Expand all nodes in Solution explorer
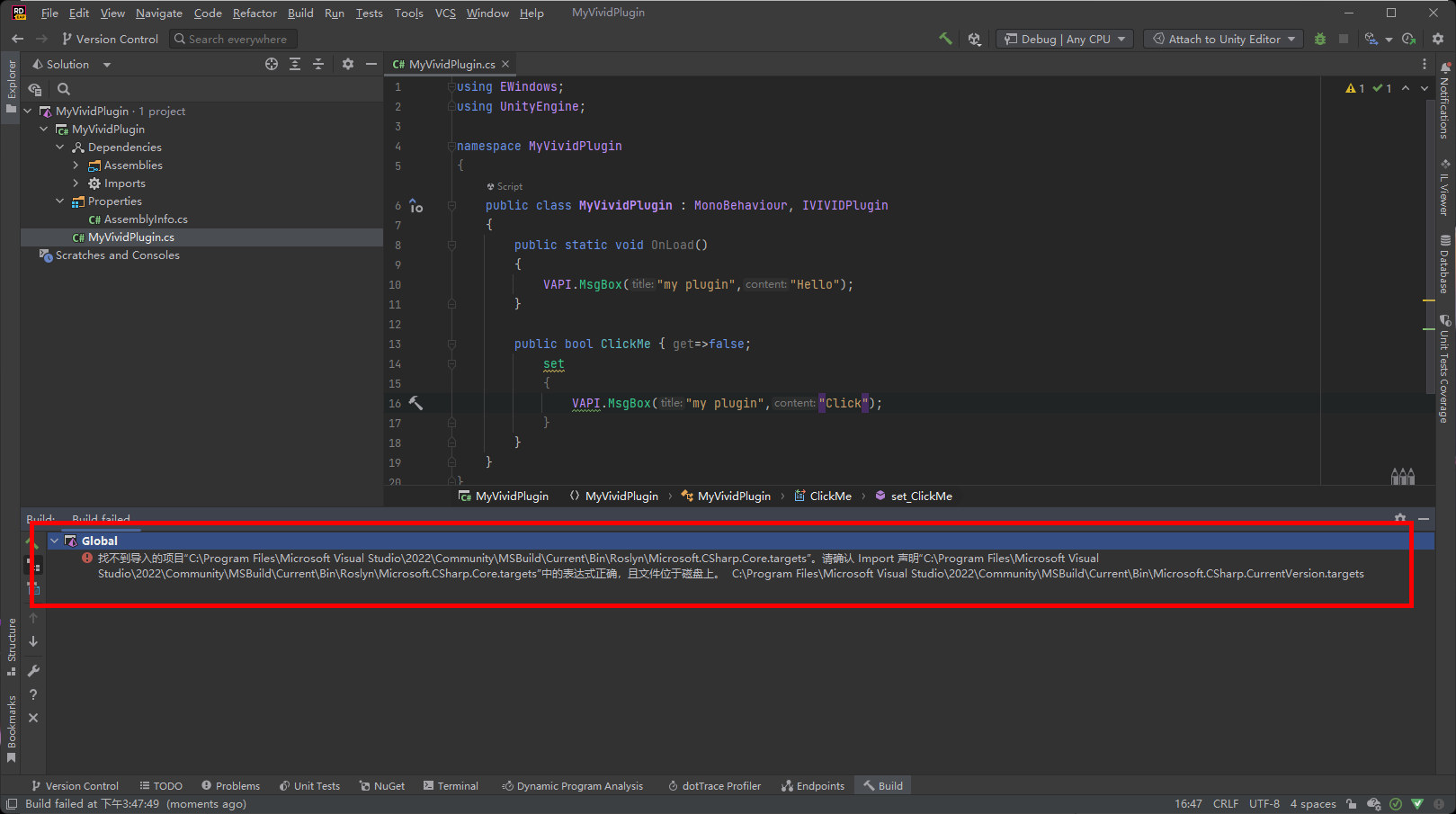1456x814 pixels. coord(295,64)
